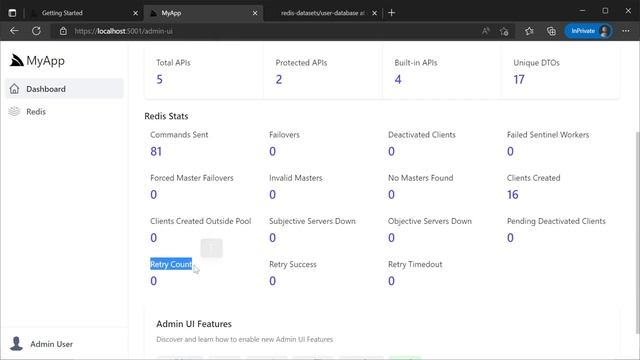Close the redis-datasets tab
The width and height of the screenshot is (640, 360).
coord(374,13)
